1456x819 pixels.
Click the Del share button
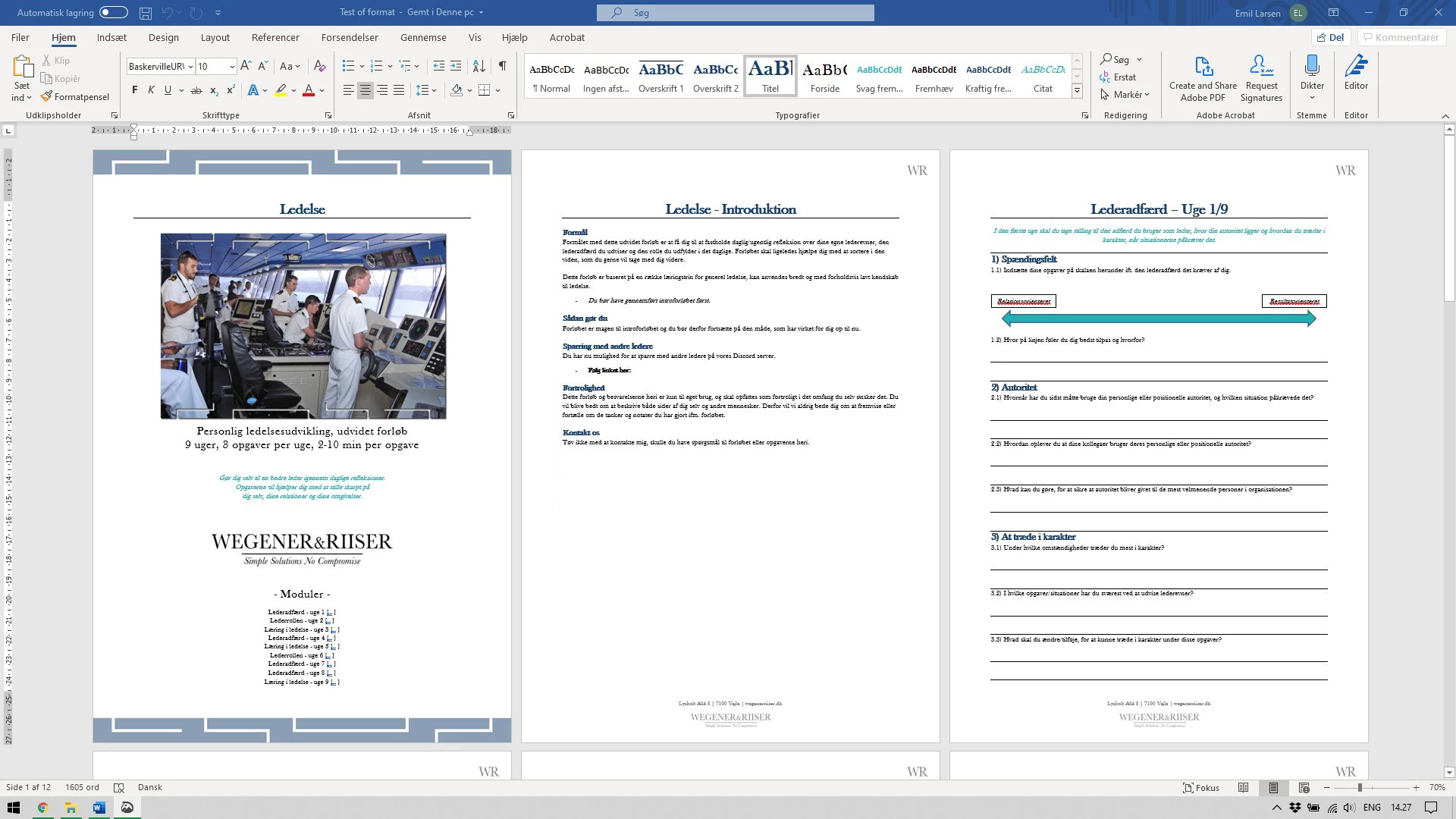click(x=1331, y=37)
